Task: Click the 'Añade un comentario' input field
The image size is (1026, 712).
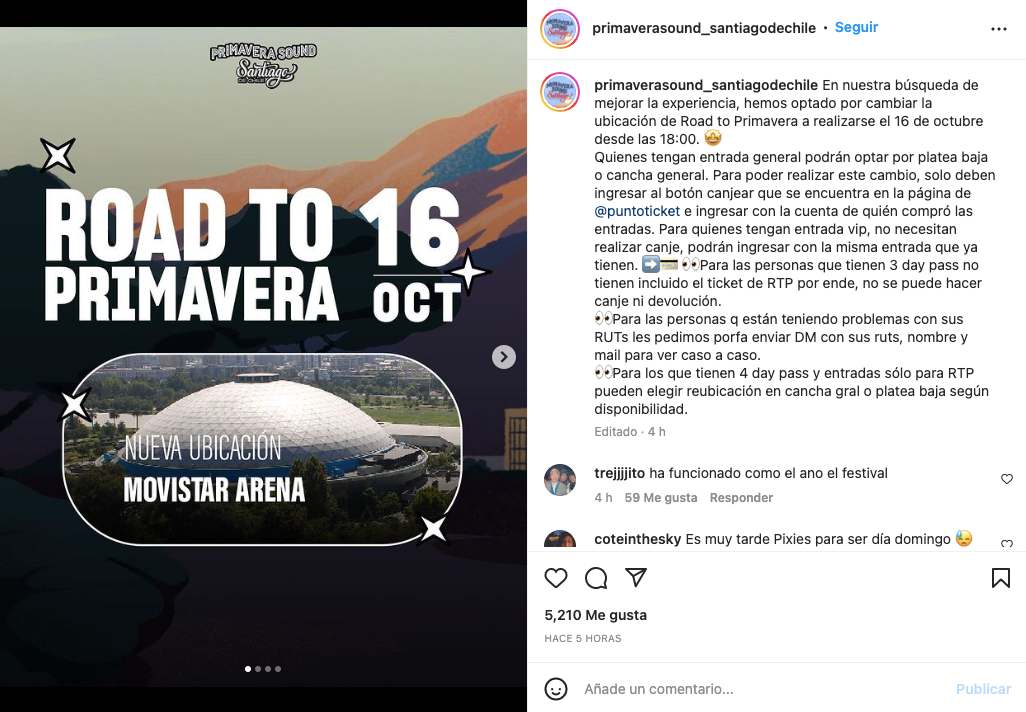Action: 762,688
